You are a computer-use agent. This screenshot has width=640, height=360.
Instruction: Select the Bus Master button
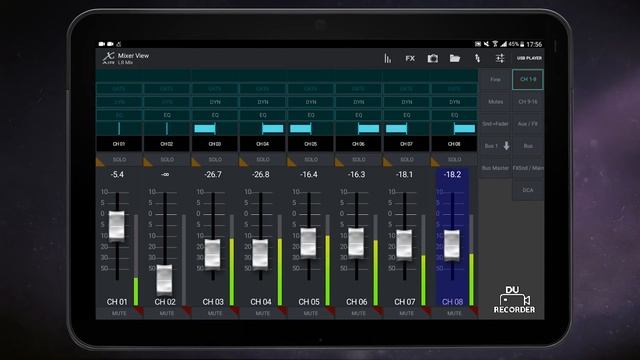click(x=495, y=168)
